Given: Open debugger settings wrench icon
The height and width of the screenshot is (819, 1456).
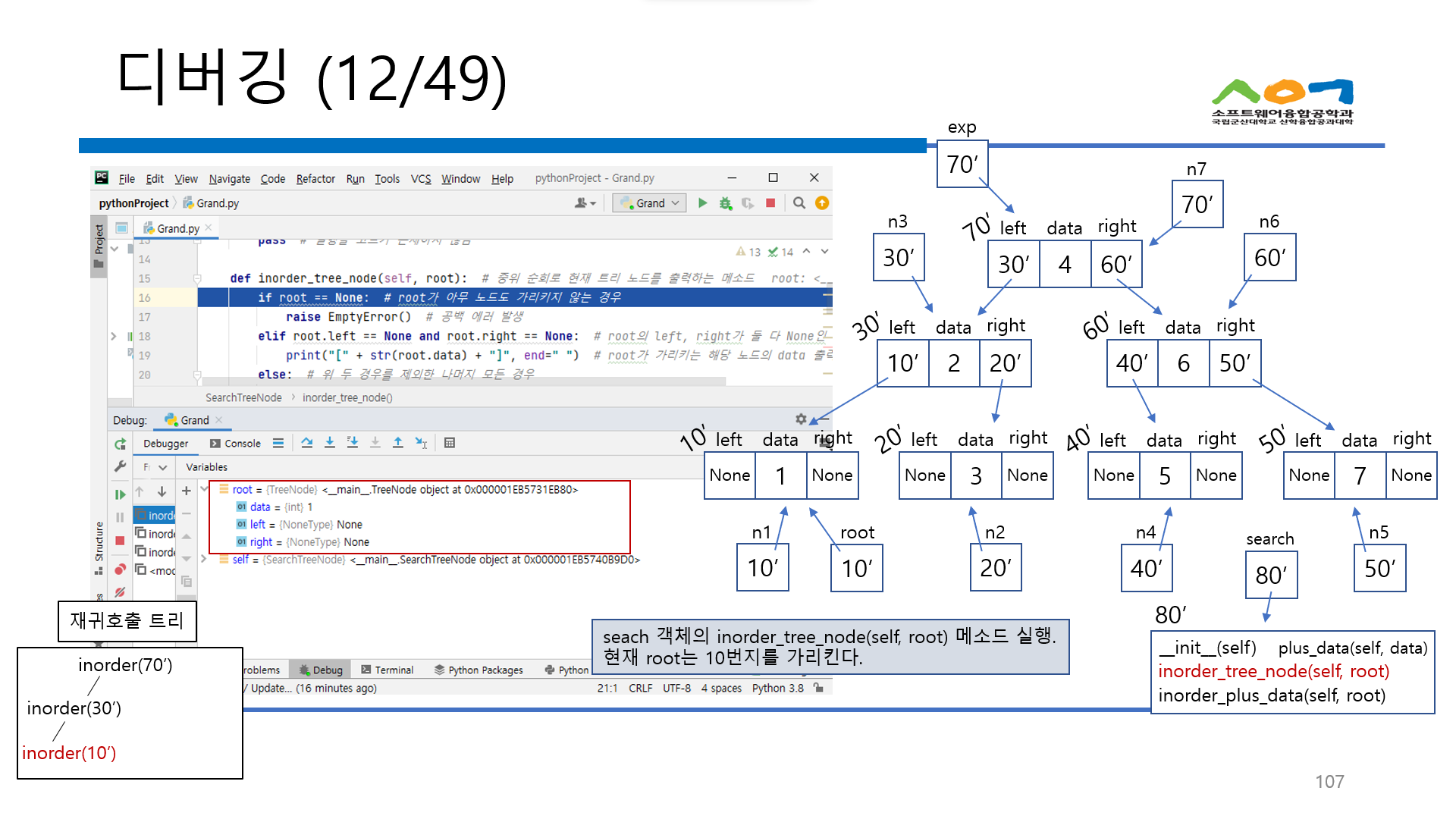Looking at the screenshot, I should coord(120,467).
